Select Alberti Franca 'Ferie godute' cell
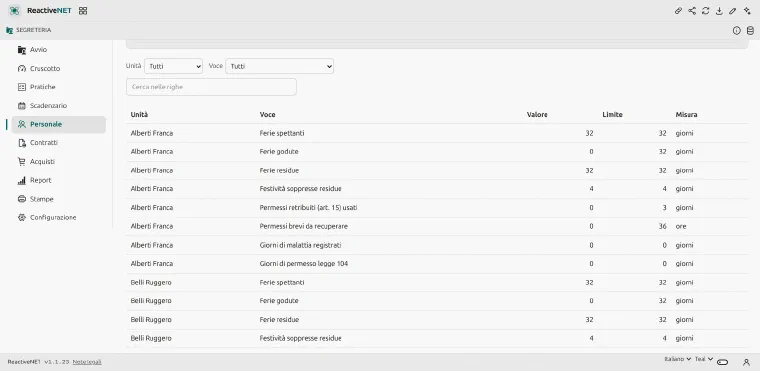Screen dimensions: 760x371 [x=279, y=152]
